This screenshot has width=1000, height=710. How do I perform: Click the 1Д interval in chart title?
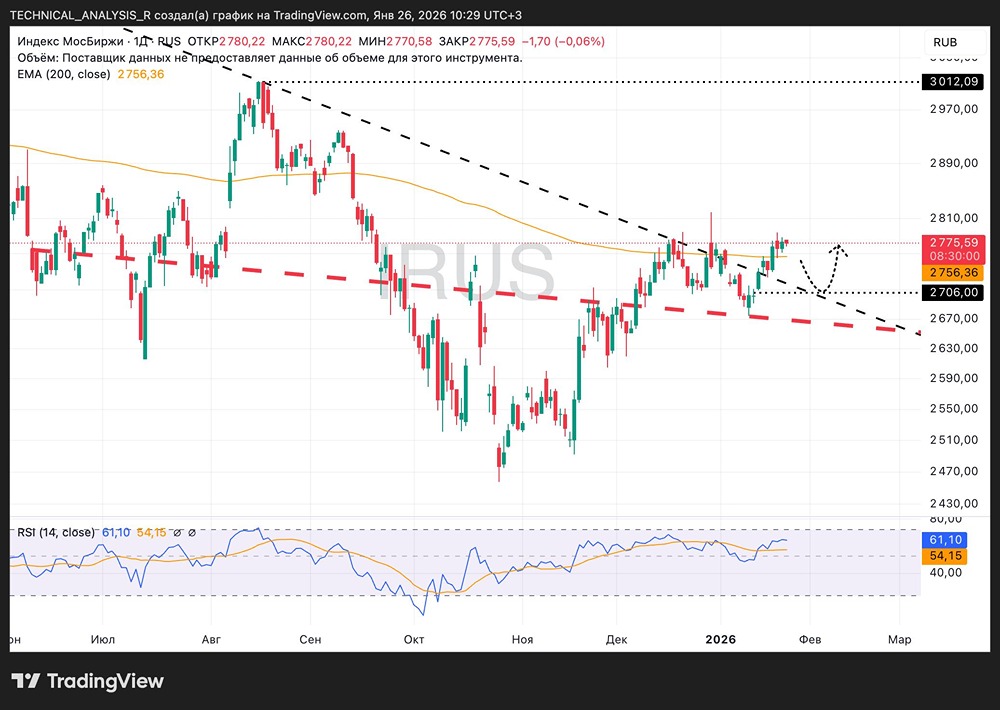coord(141,41)
